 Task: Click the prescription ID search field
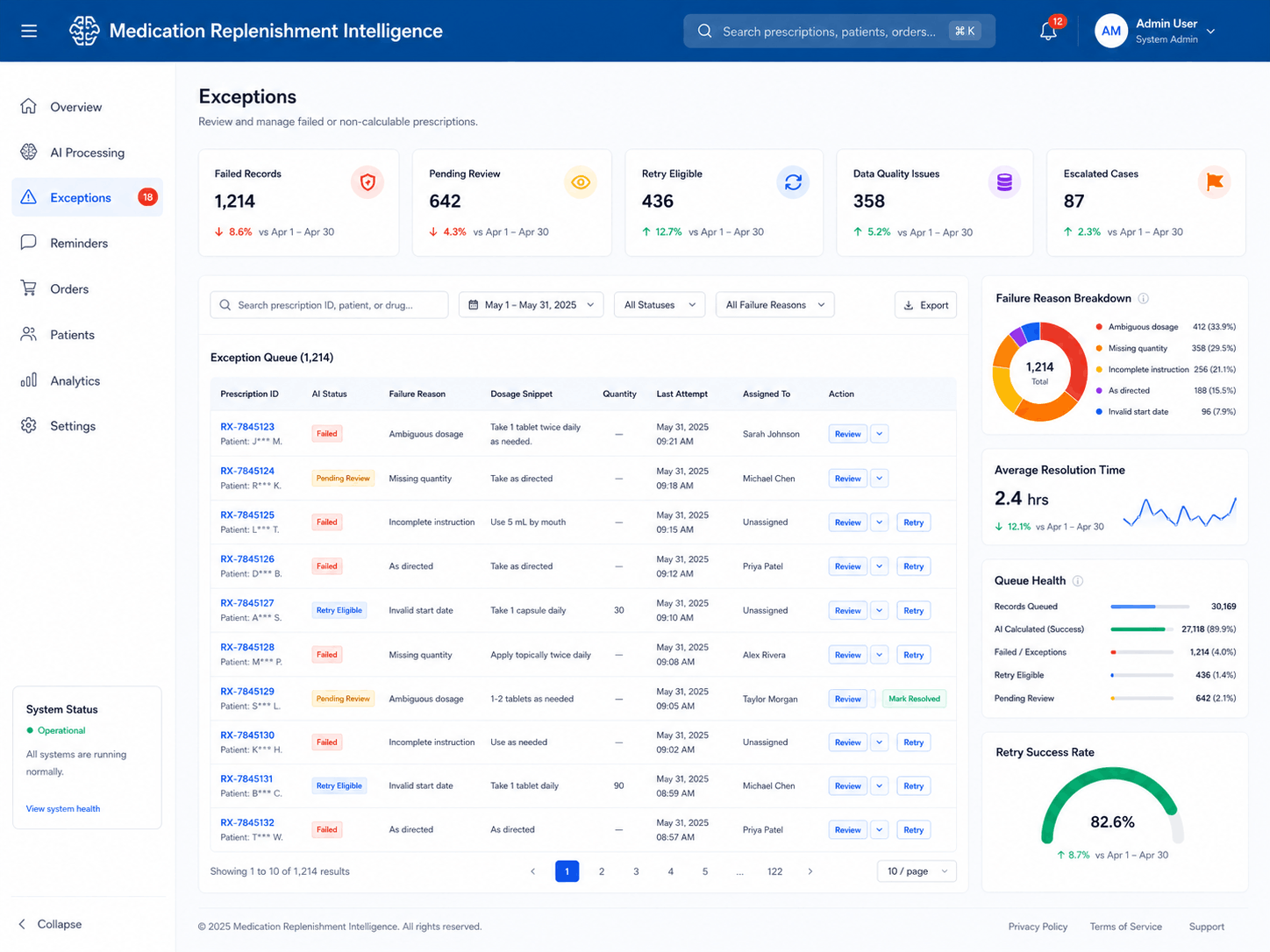(x=329, y=305)
